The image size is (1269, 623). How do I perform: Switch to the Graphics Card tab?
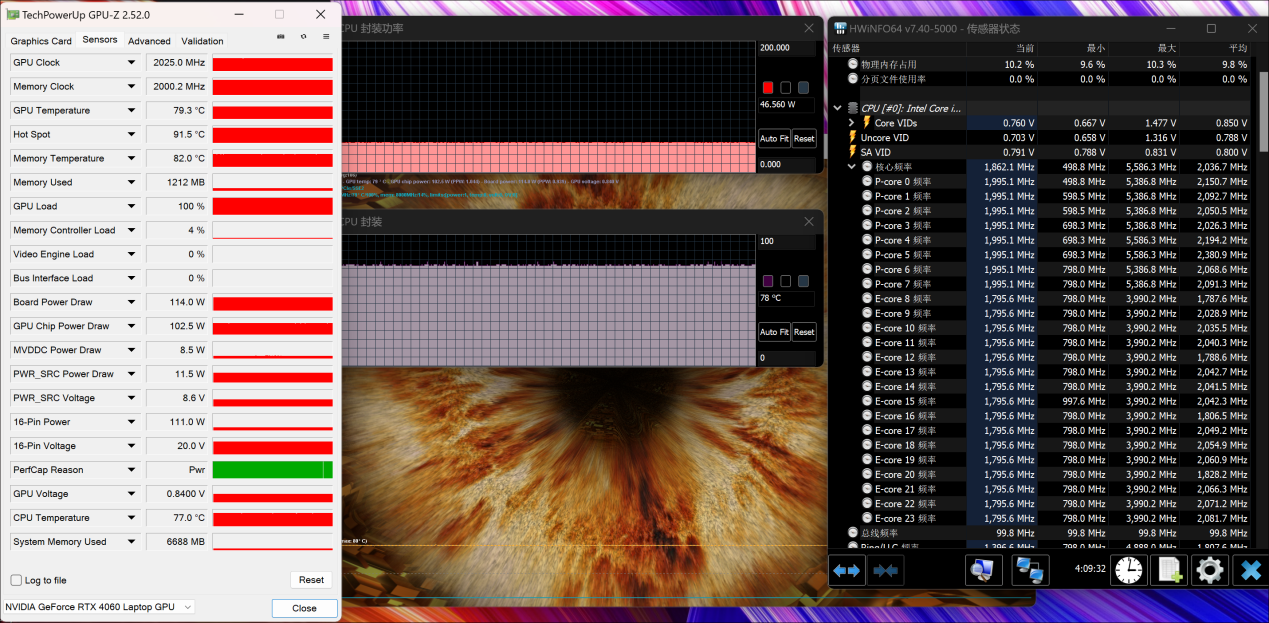[x=41, y=41]
